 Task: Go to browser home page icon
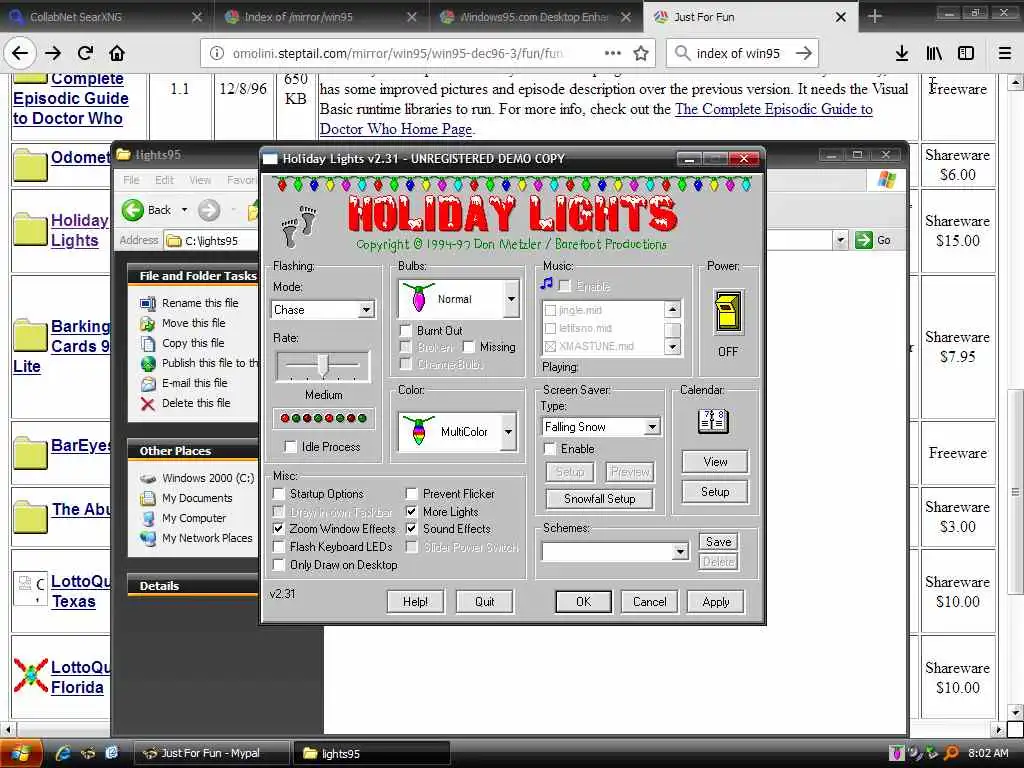[117, 53]
